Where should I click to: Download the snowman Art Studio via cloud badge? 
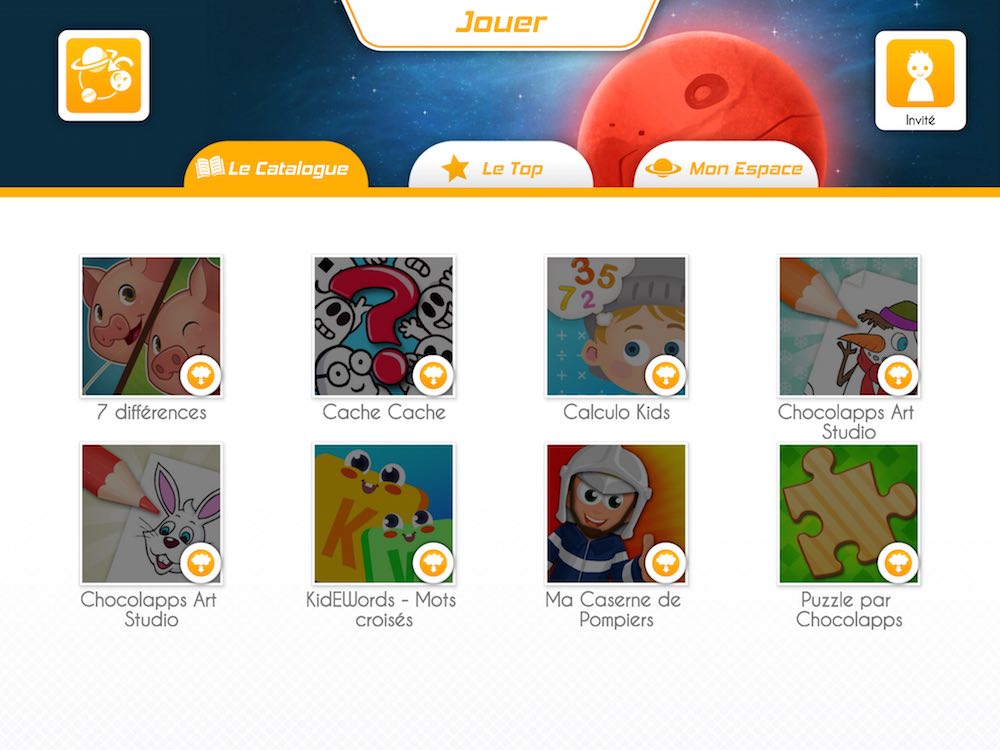898,375
